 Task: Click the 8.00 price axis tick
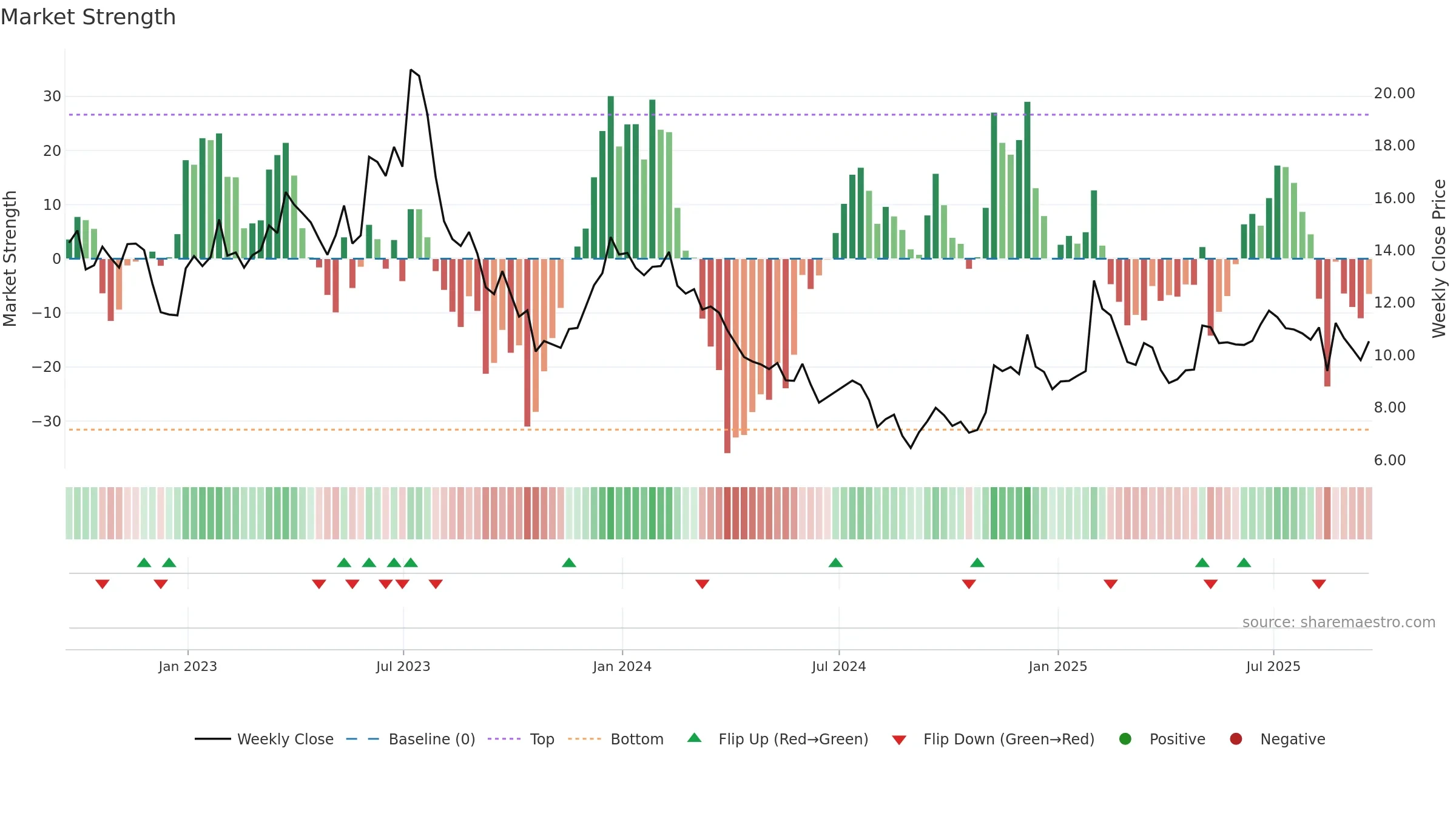(1389, 408)
